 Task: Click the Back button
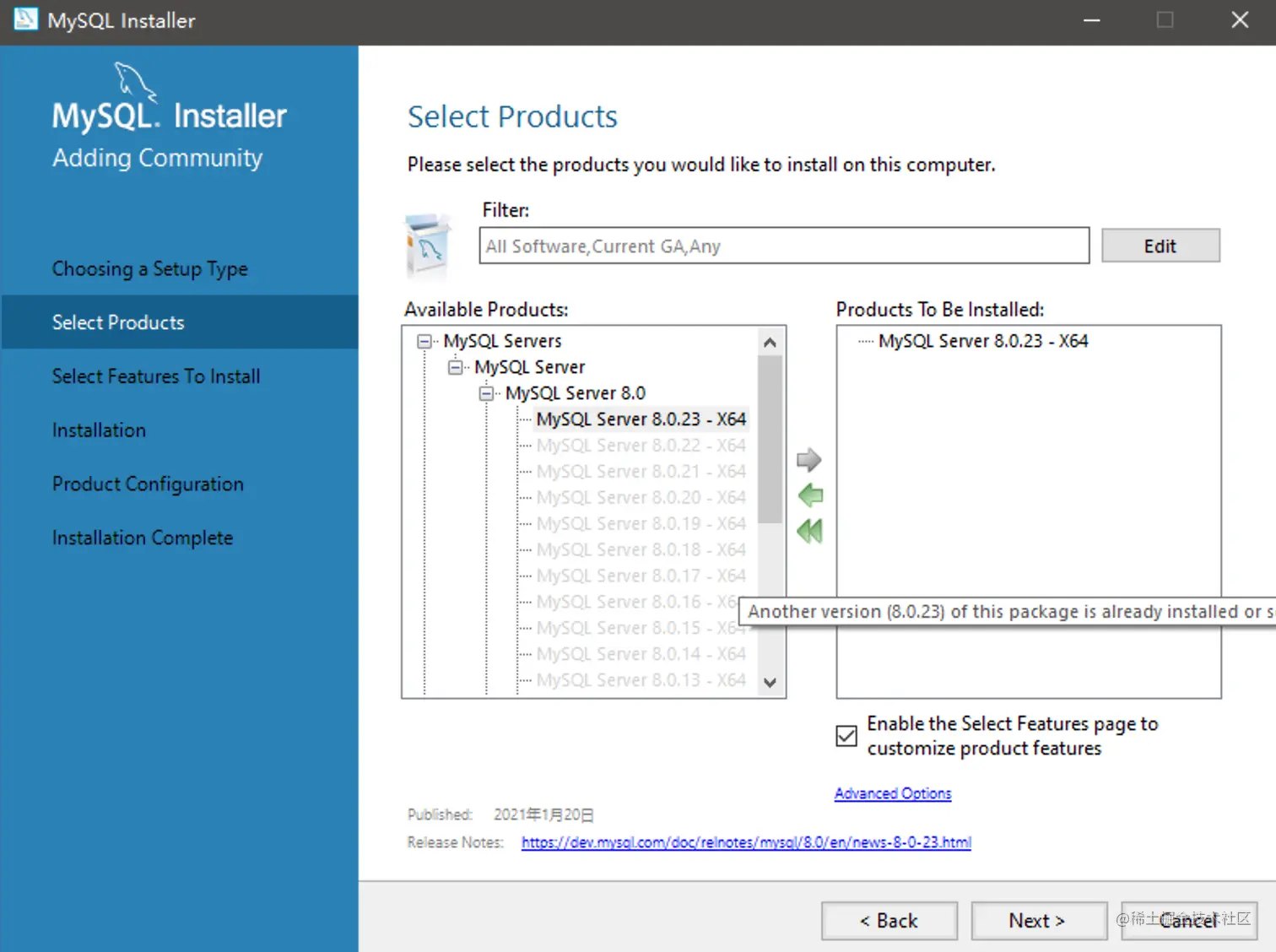(889, 921)
